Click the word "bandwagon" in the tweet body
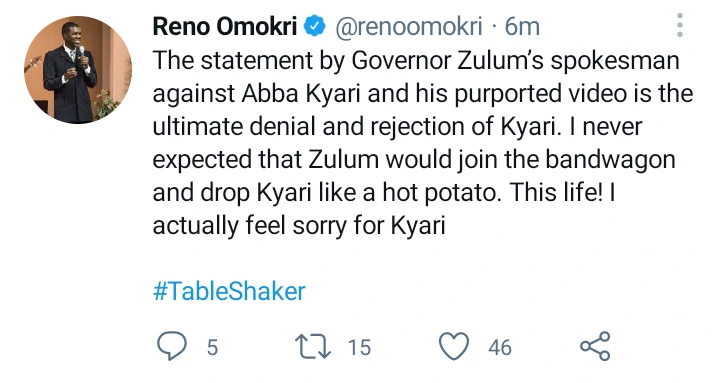This screenshot has width=719, height=383. 610,160
